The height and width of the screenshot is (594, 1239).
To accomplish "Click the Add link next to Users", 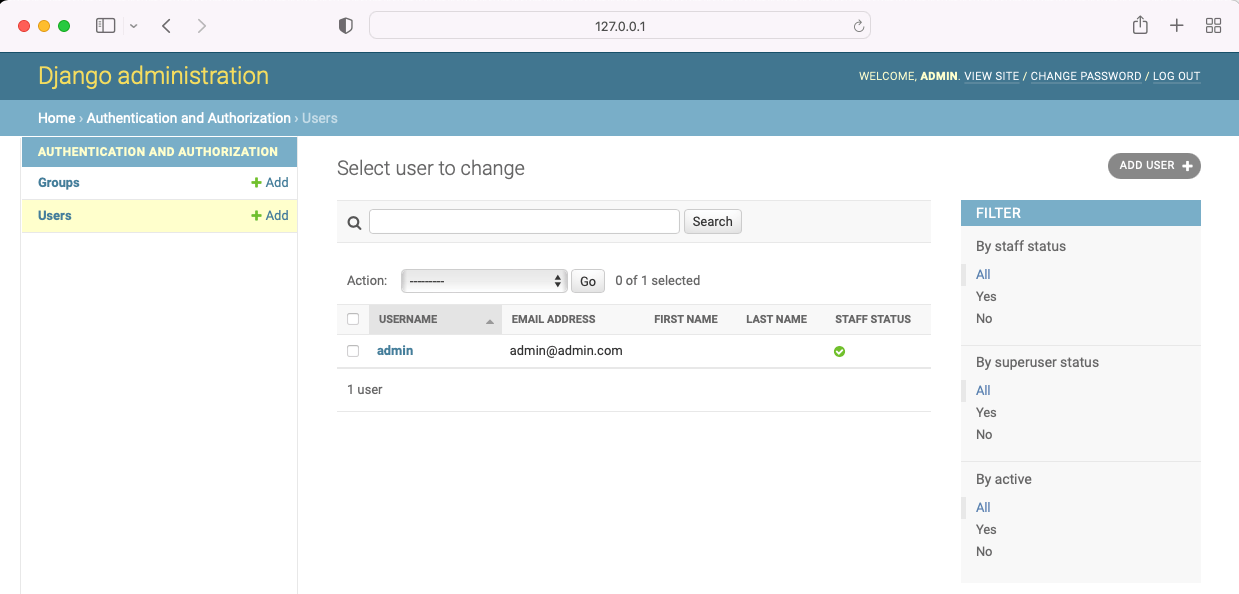I will click(270, 216).
